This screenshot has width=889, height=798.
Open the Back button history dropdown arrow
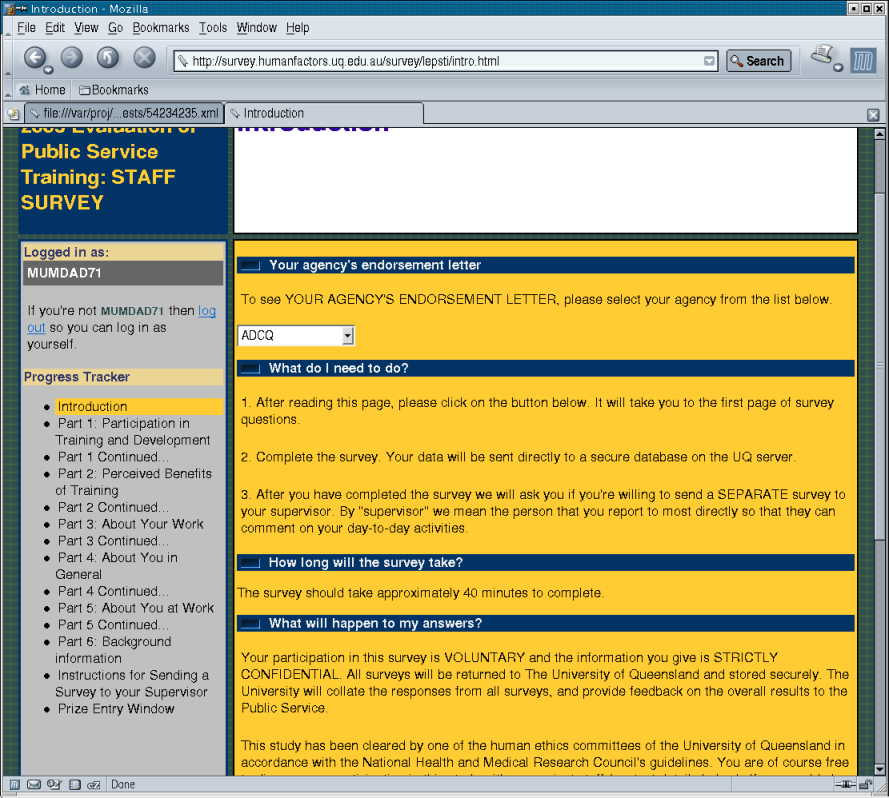click(x=49, y=70)
